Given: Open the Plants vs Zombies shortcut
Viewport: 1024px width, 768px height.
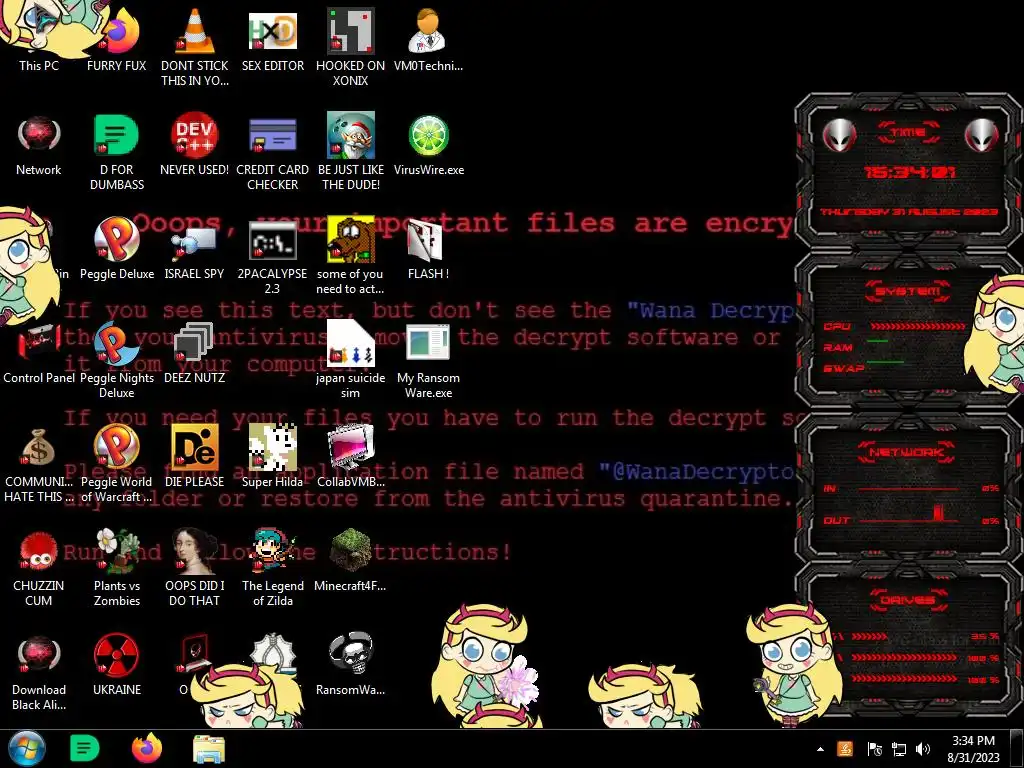Looking at the screenshot, I should (x=116, y=568).
